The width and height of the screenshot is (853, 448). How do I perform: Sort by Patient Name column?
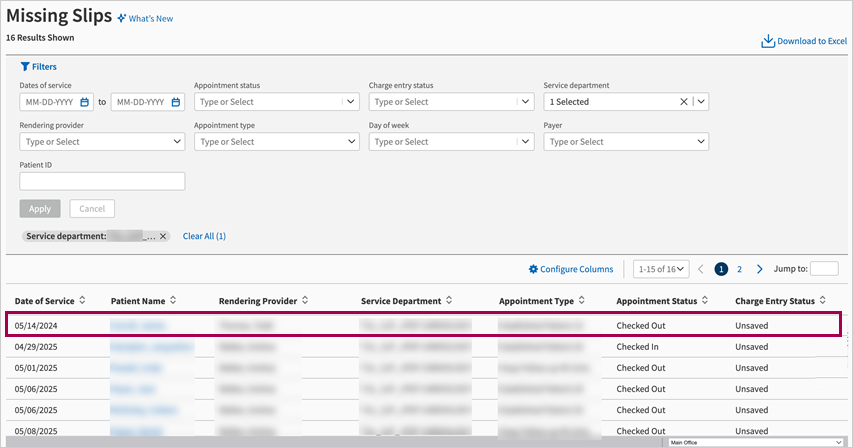(x=173, y=300)
